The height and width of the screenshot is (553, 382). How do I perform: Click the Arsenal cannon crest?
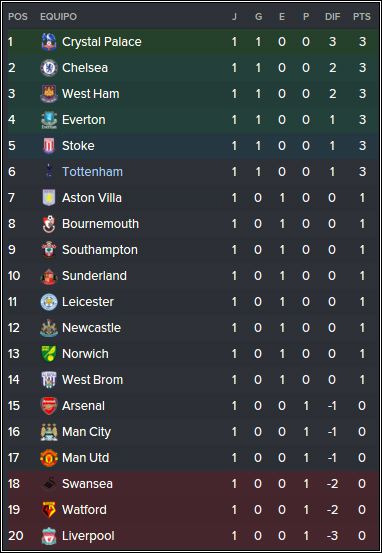pos(49,406)
